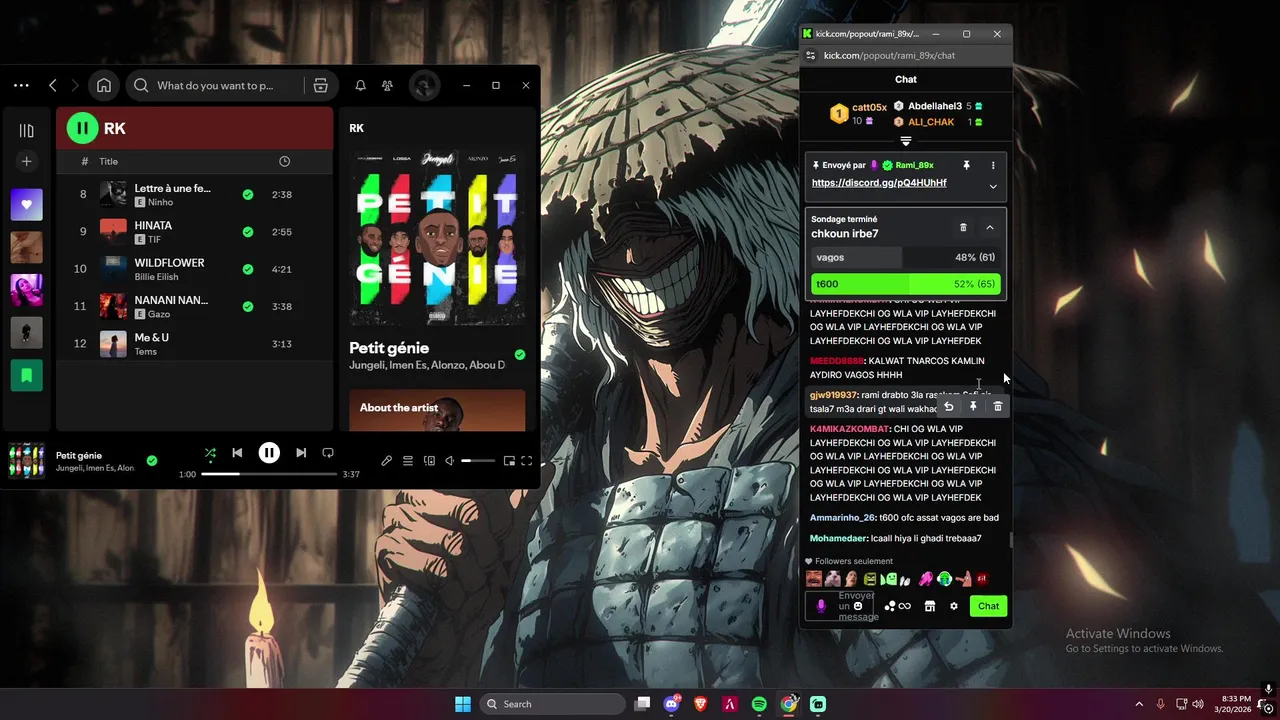The height and width of the screenshot is (720, 1280).
Task: Go to Spotify Home
Action: coord(104,86)
